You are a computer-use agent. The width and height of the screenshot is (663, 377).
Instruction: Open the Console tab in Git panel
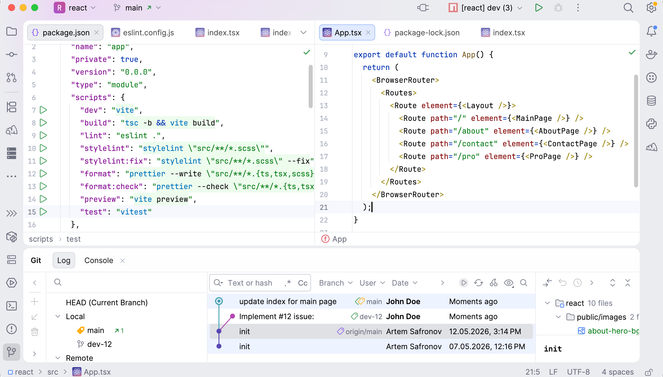coord(99,260)
